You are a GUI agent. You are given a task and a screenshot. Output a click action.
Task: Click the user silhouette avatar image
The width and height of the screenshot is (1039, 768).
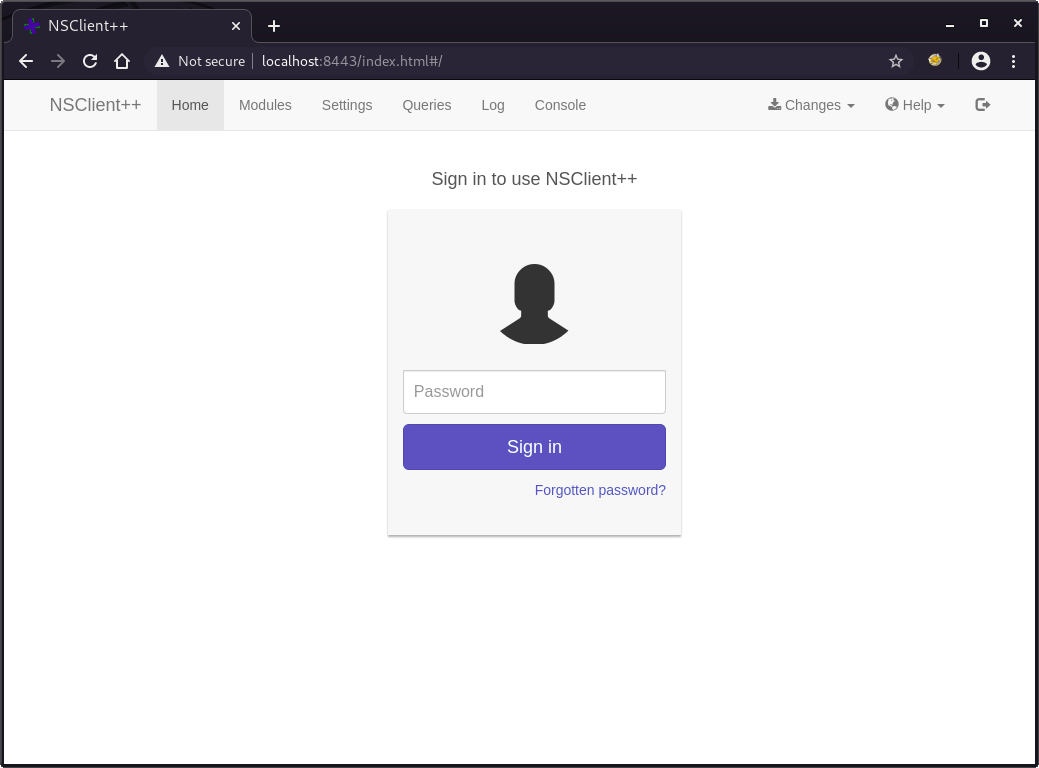(x=534, y=303)
